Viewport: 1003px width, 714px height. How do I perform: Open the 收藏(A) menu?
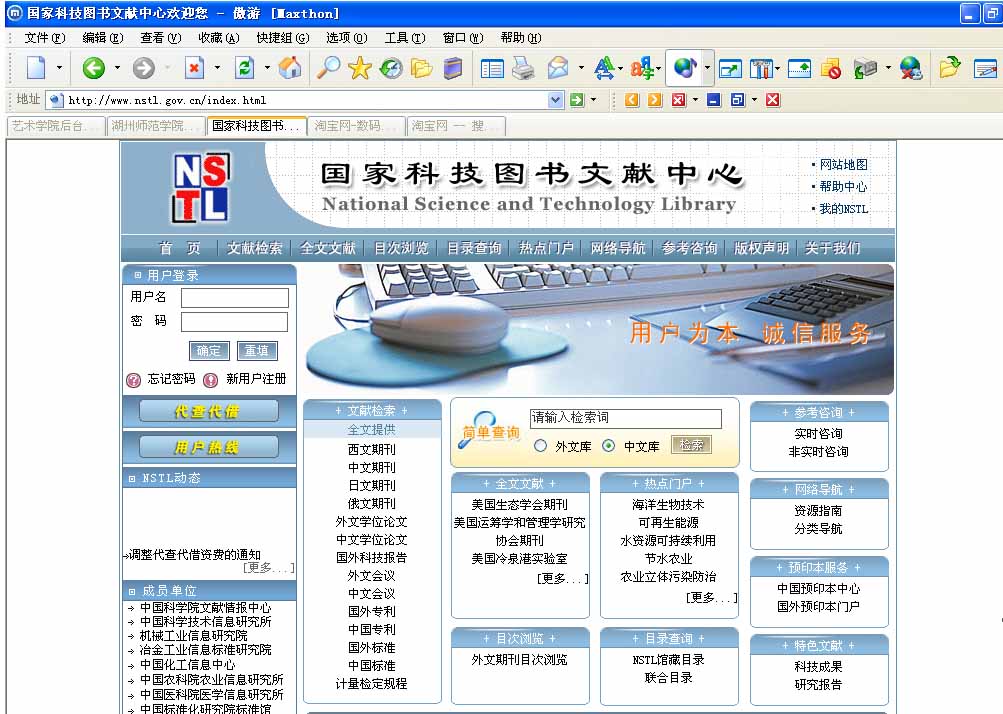[x=219, y=38]
